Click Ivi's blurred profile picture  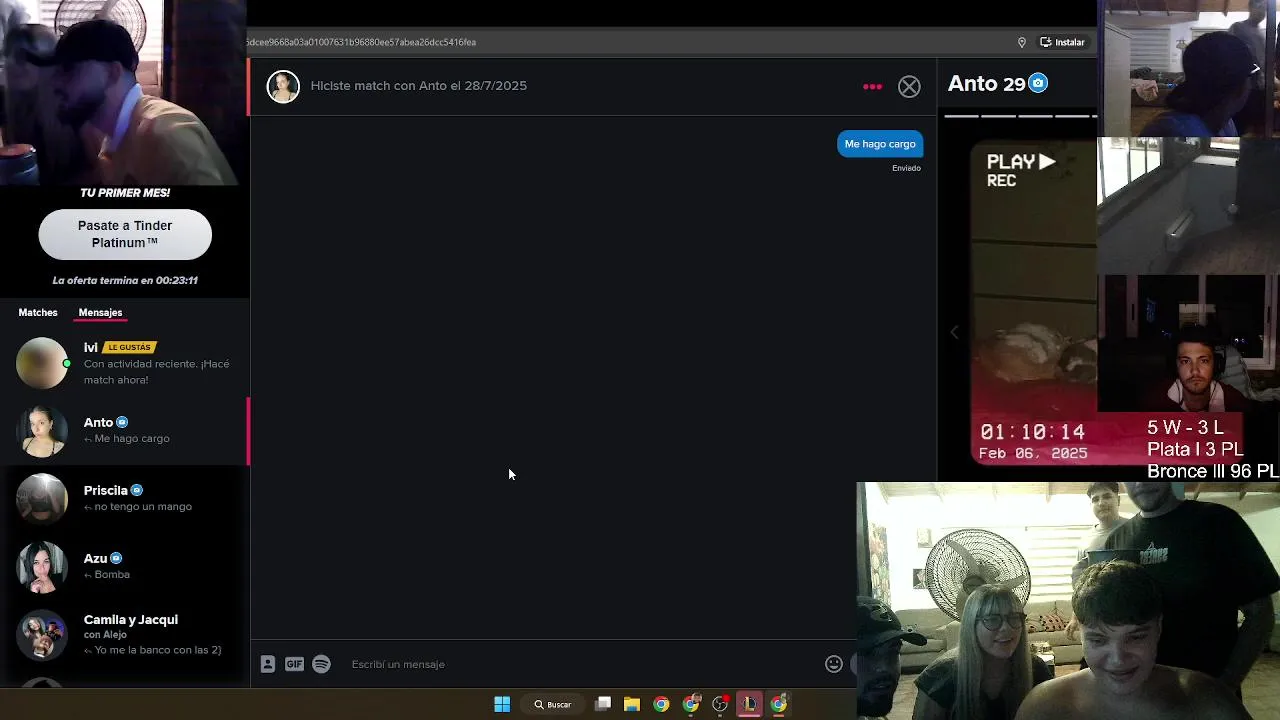tap(42, 362)
